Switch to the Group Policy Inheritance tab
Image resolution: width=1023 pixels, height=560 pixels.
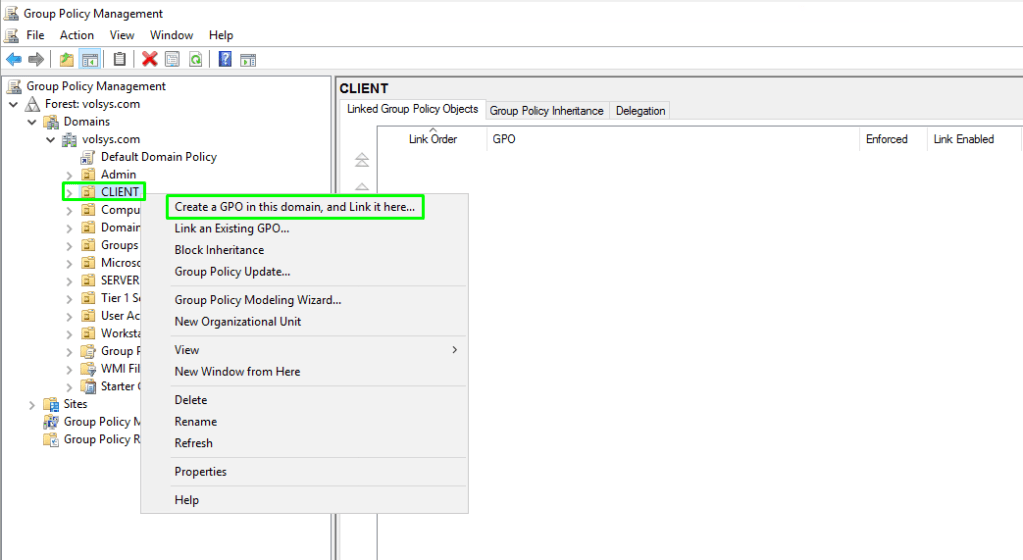tap(546, 111)
